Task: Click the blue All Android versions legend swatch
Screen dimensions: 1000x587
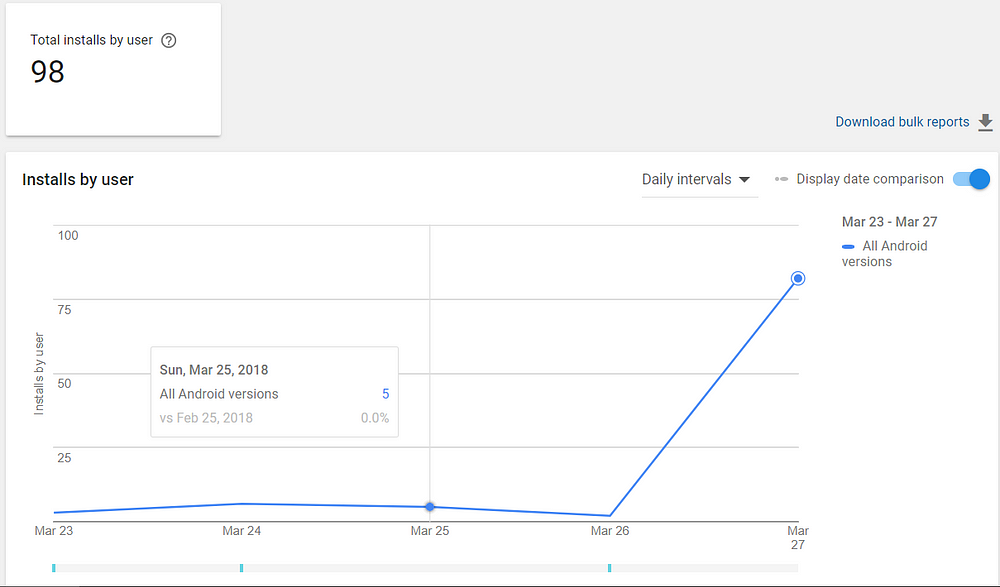Action: [848, 246]
